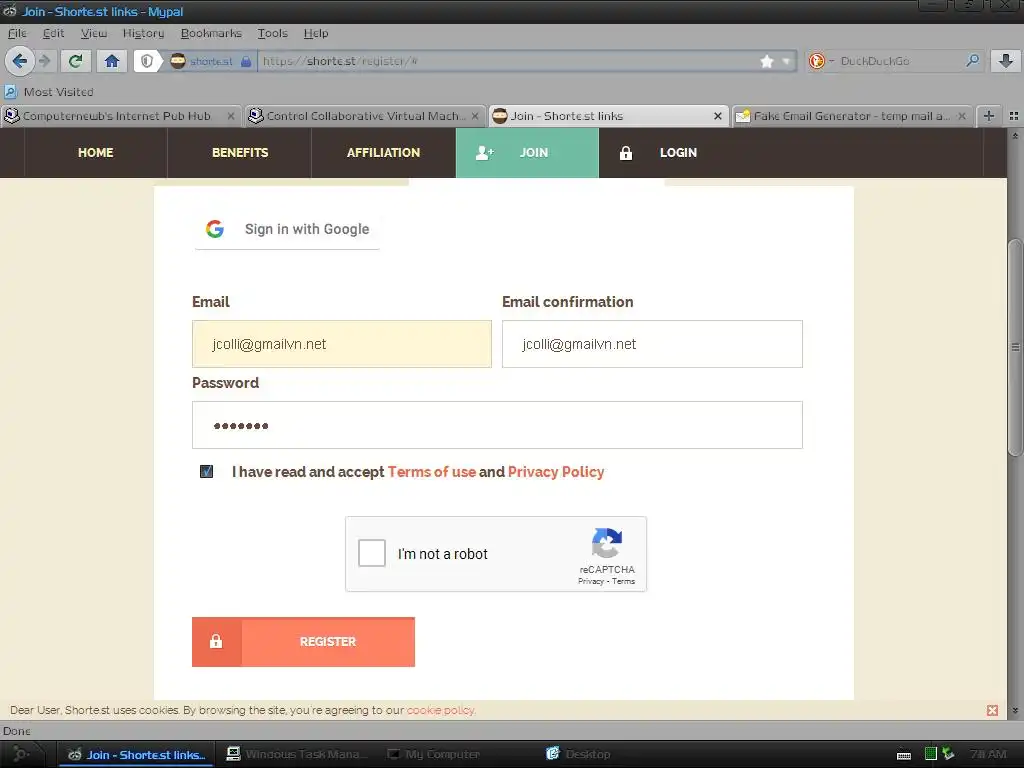Focus the Email input field
Image resolution: width=1024 pixels, height=768 pixels.
coord(342,344)
